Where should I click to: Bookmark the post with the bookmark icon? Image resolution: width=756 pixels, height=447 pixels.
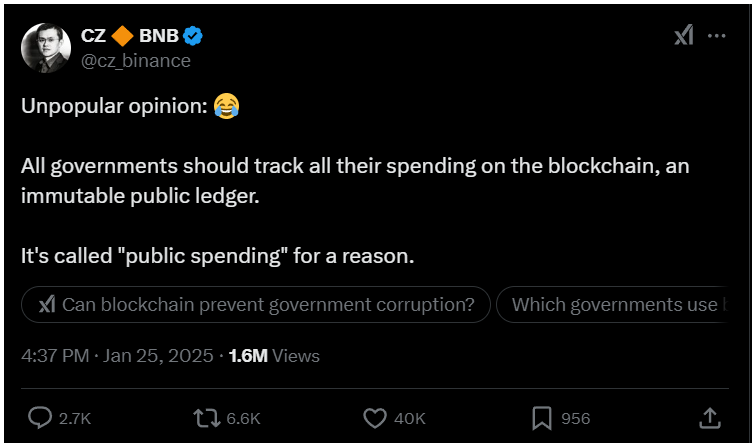pos(541,417)
